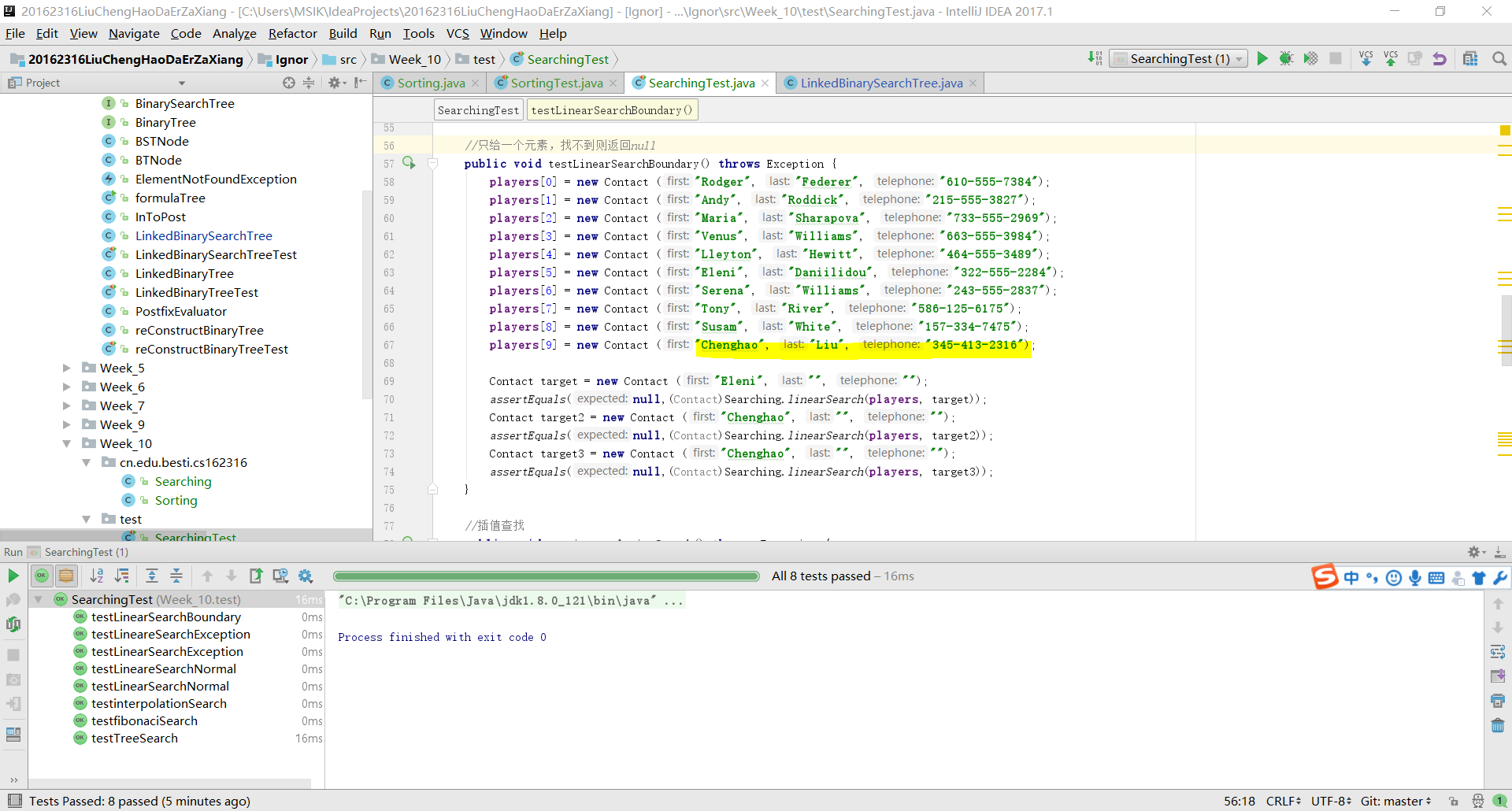The width and height of the screenshot is (1512, 811).
Task: Click the yellow inspection status square in editor
Action: (1505, 131)
